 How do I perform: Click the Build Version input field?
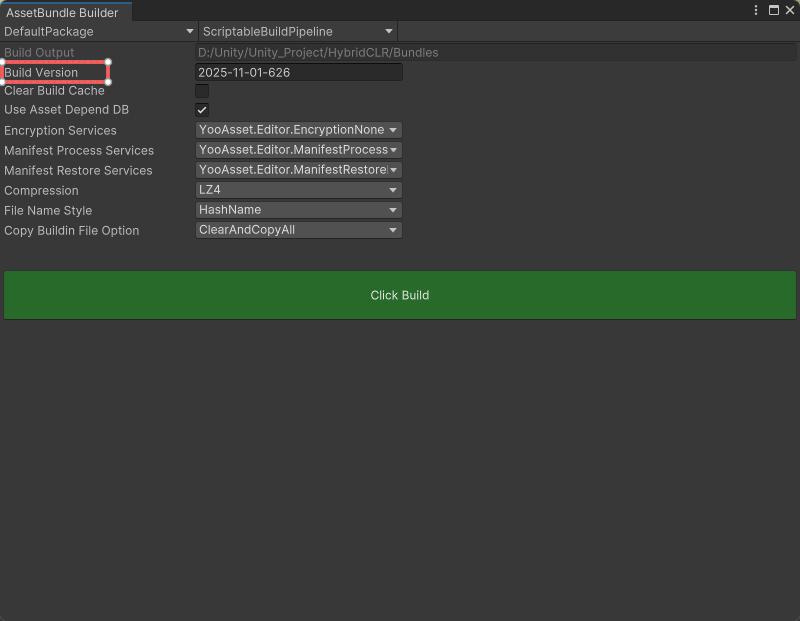(299, 72)
